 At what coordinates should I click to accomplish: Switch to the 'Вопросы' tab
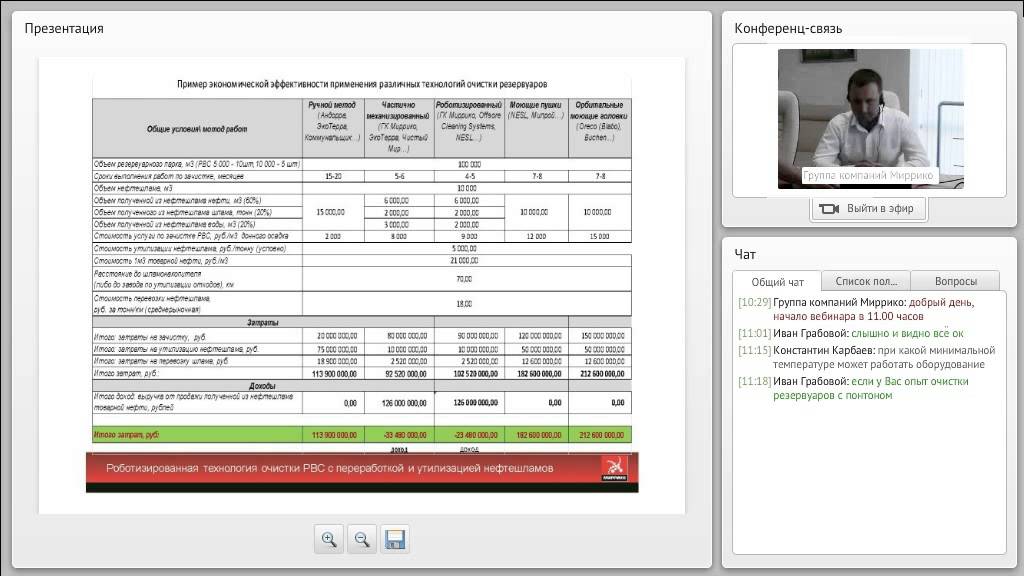click(x=955, y=281)
